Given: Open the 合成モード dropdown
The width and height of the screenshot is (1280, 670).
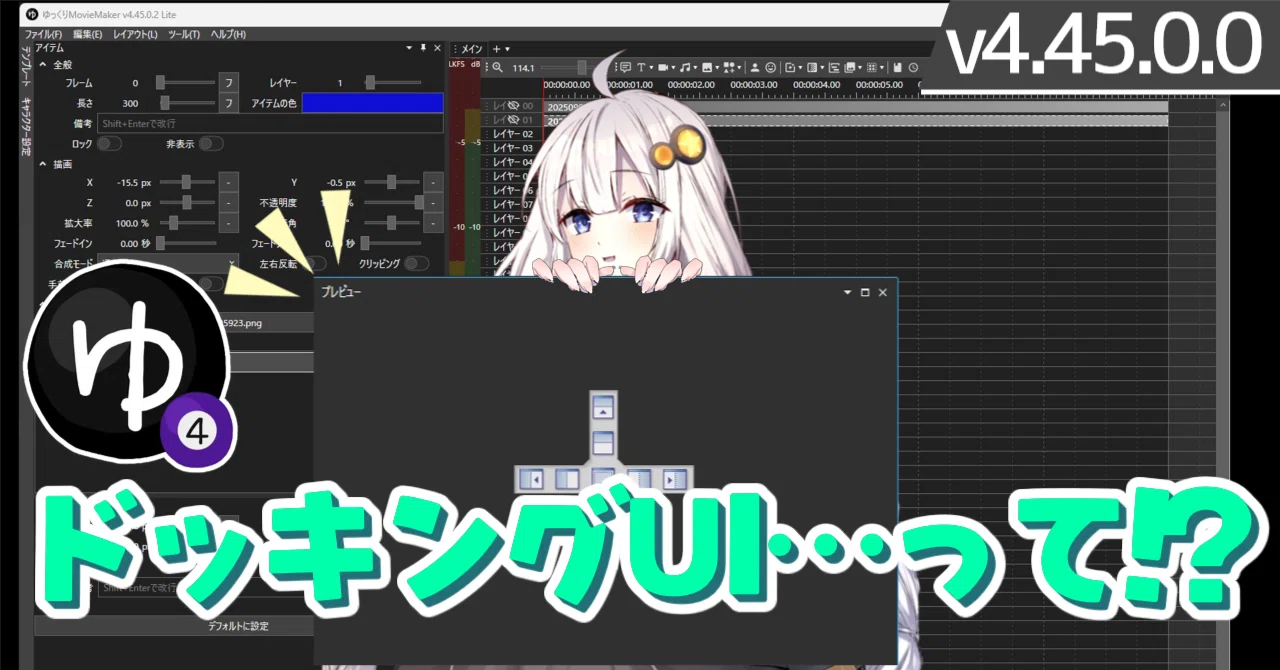Looking at the screenshot, I should point(167,264).
